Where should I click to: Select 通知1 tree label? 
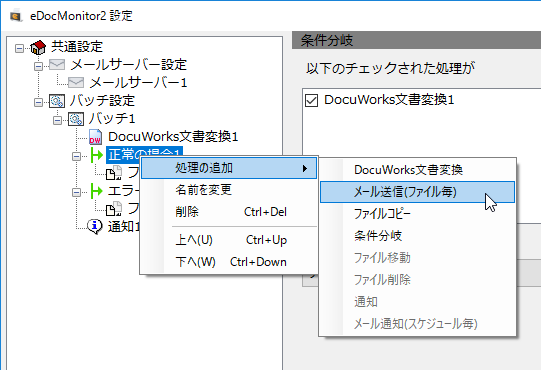tap(124, 226)
